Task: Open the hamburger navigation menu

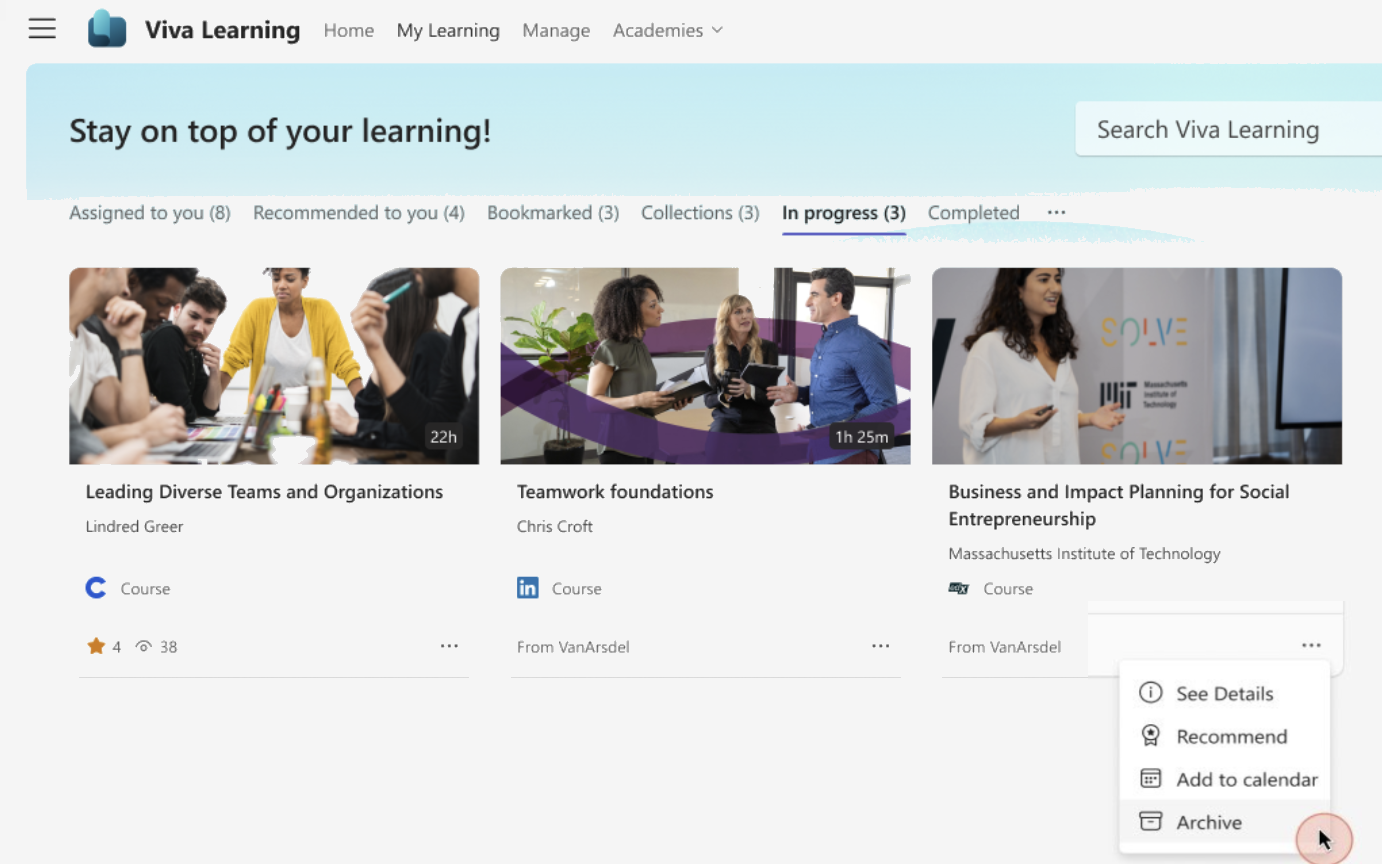Action: point(41,28)
